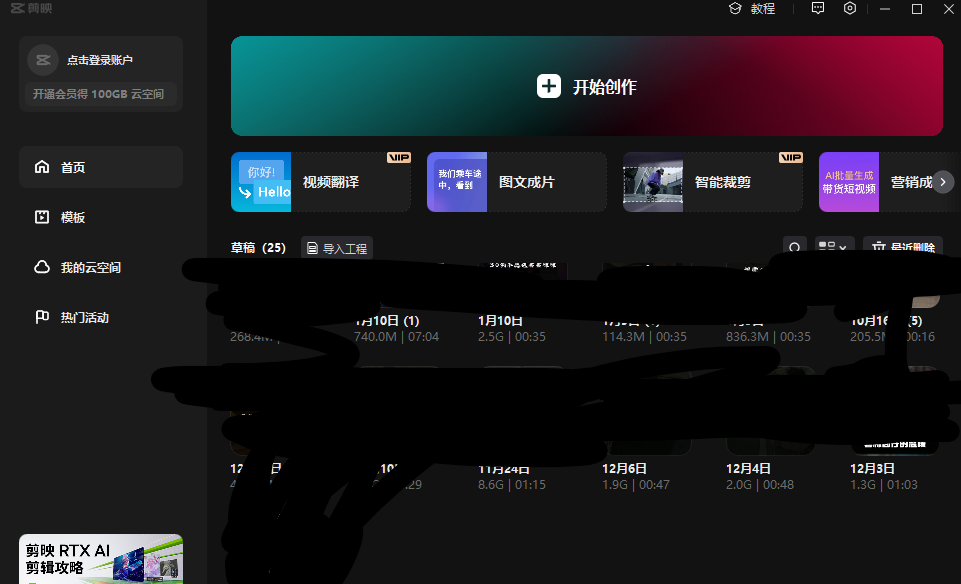Open the settings hexagon icon in title bar
The width and height of the screenshot is (961, 584).
[849, 8]
